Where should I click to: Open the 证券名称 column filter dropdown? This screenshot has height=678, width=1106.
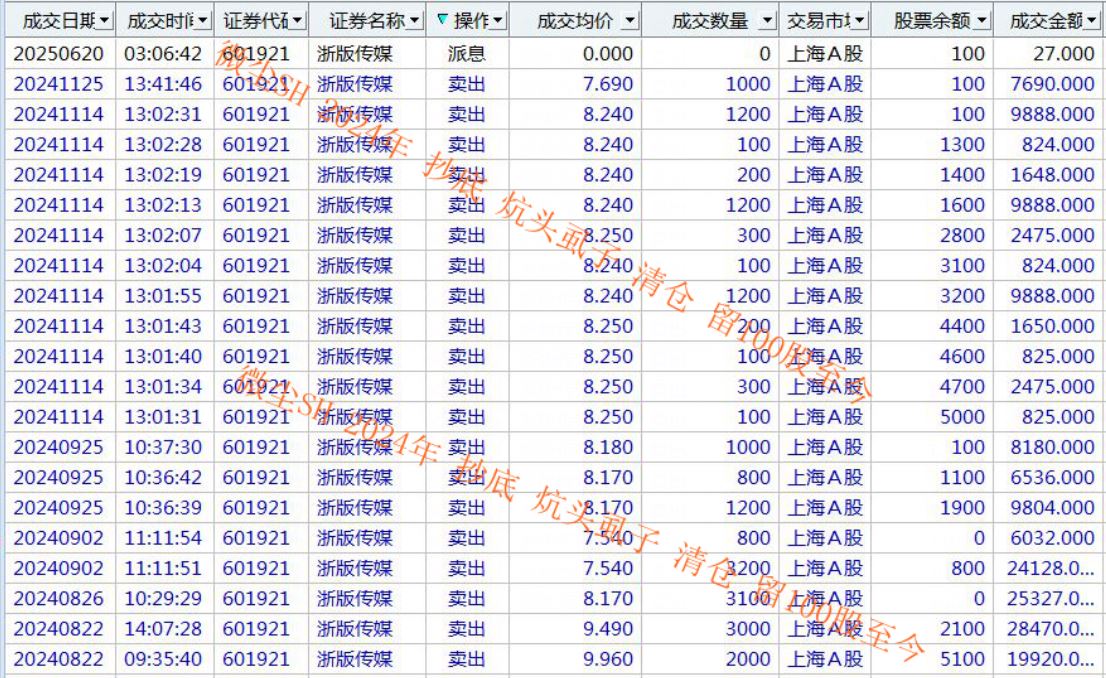(x=415, y=21)
